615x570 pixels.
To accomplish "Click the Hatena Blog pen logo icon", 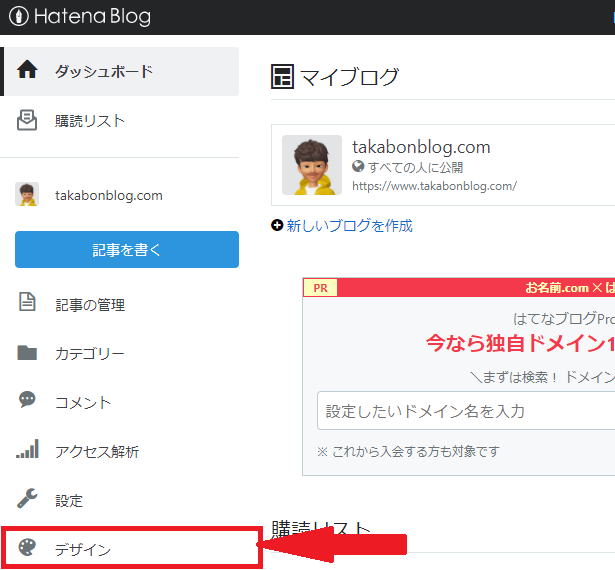I will pos(18,16).
